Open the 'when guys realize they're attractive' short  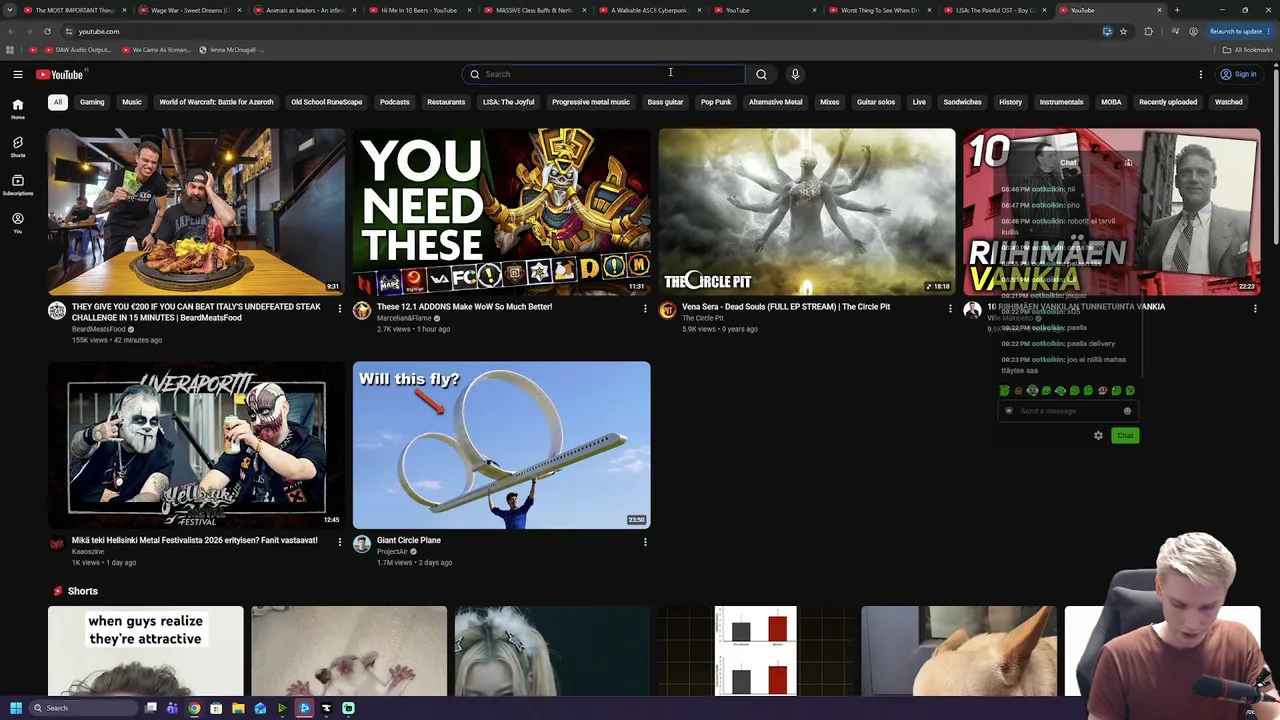(146, 650)
